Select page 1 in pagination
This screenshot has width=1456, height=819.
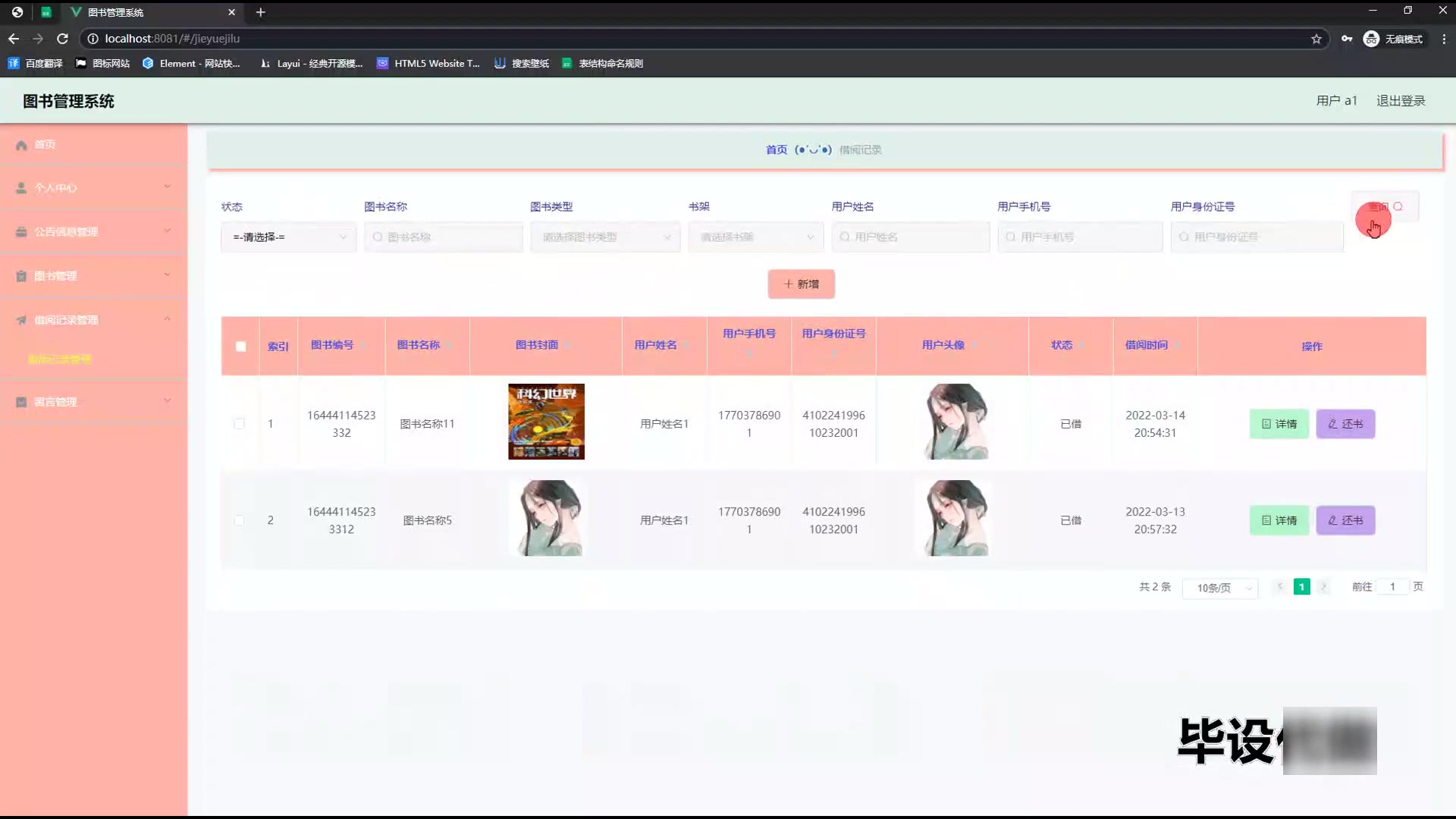coord(1302,587)
